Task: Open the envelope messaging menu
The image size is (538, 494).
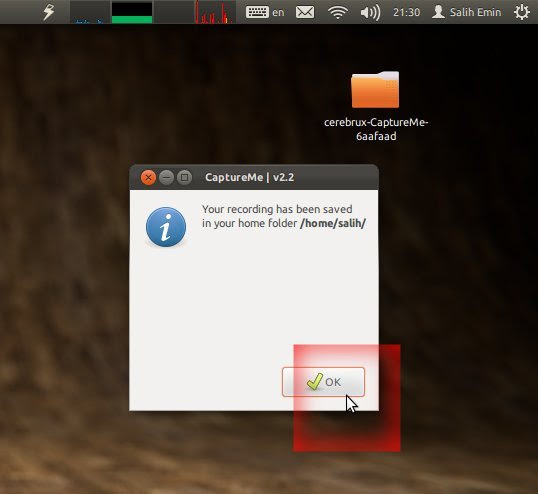Action: (305, 12)
